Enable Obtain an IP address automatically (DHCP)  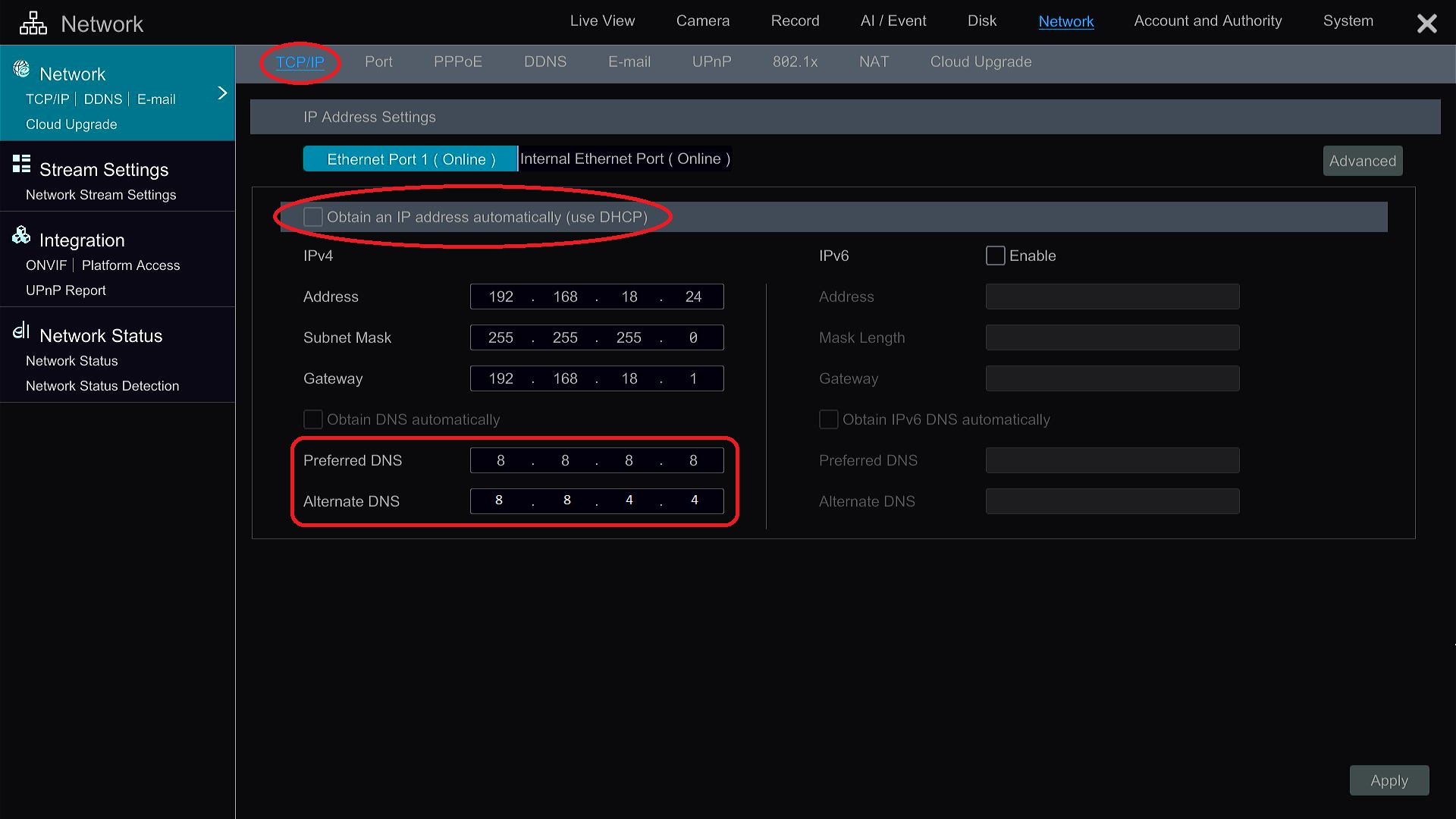(312, 216)
